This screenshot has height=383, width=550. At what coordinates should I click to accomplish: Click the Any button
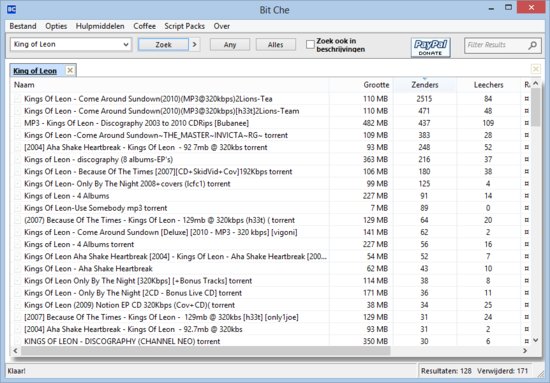(230, 45)
